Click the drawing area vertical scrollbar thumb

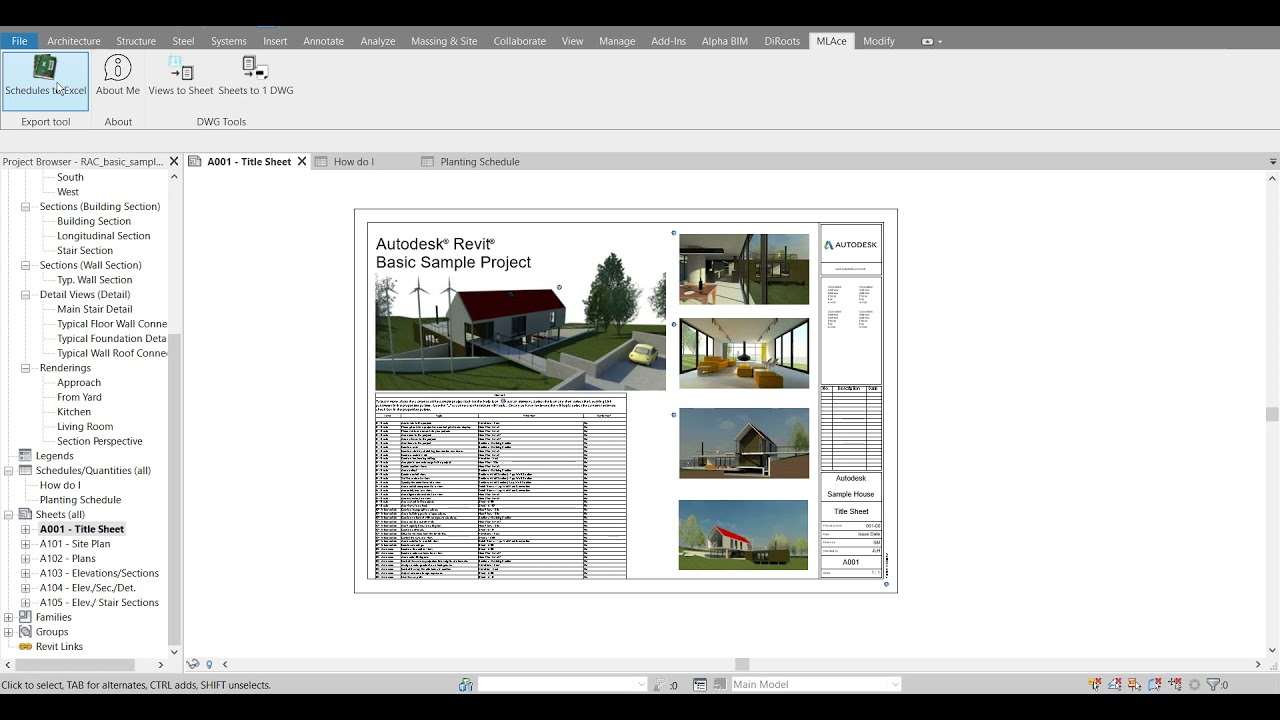(1272, 414)
